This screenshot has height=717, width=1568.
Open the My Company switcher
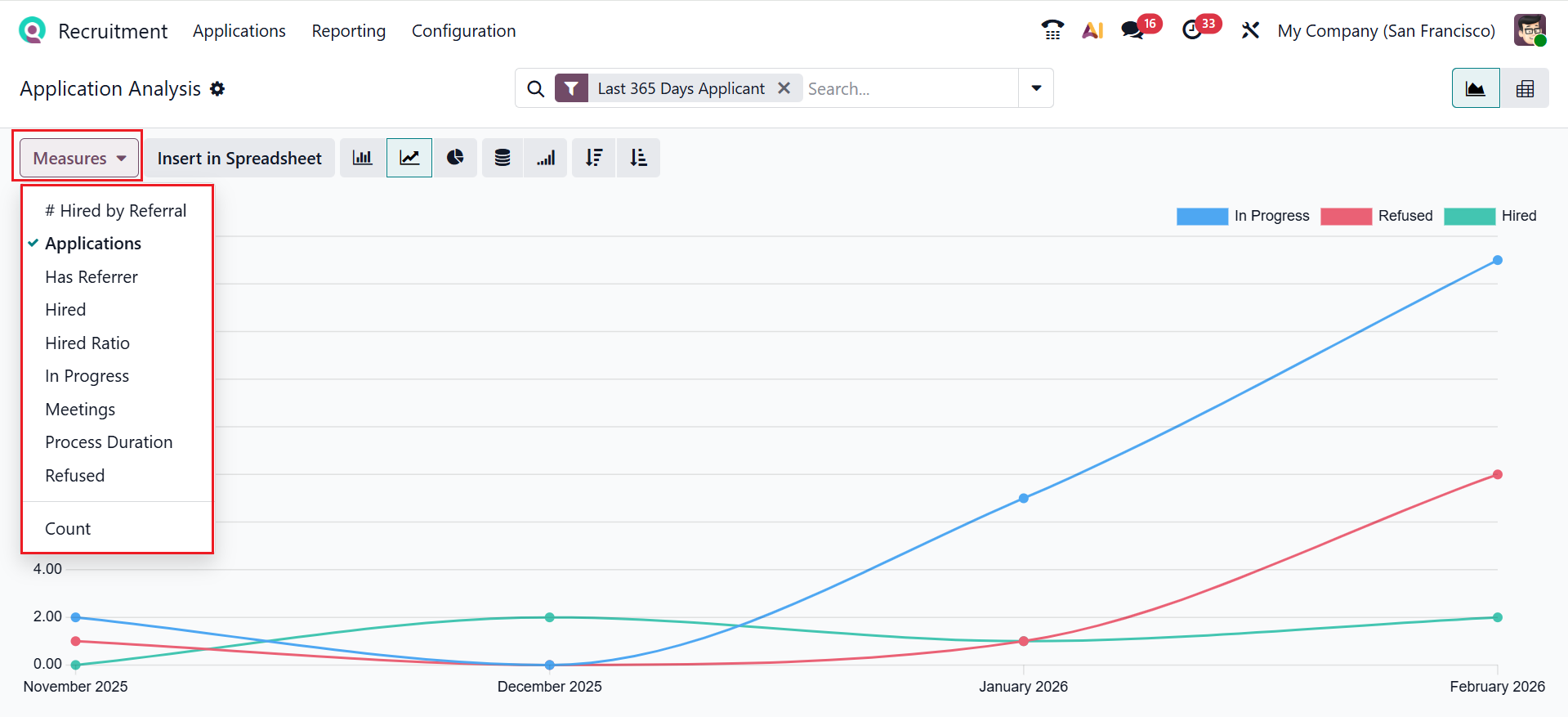[x=1386, y=31]
